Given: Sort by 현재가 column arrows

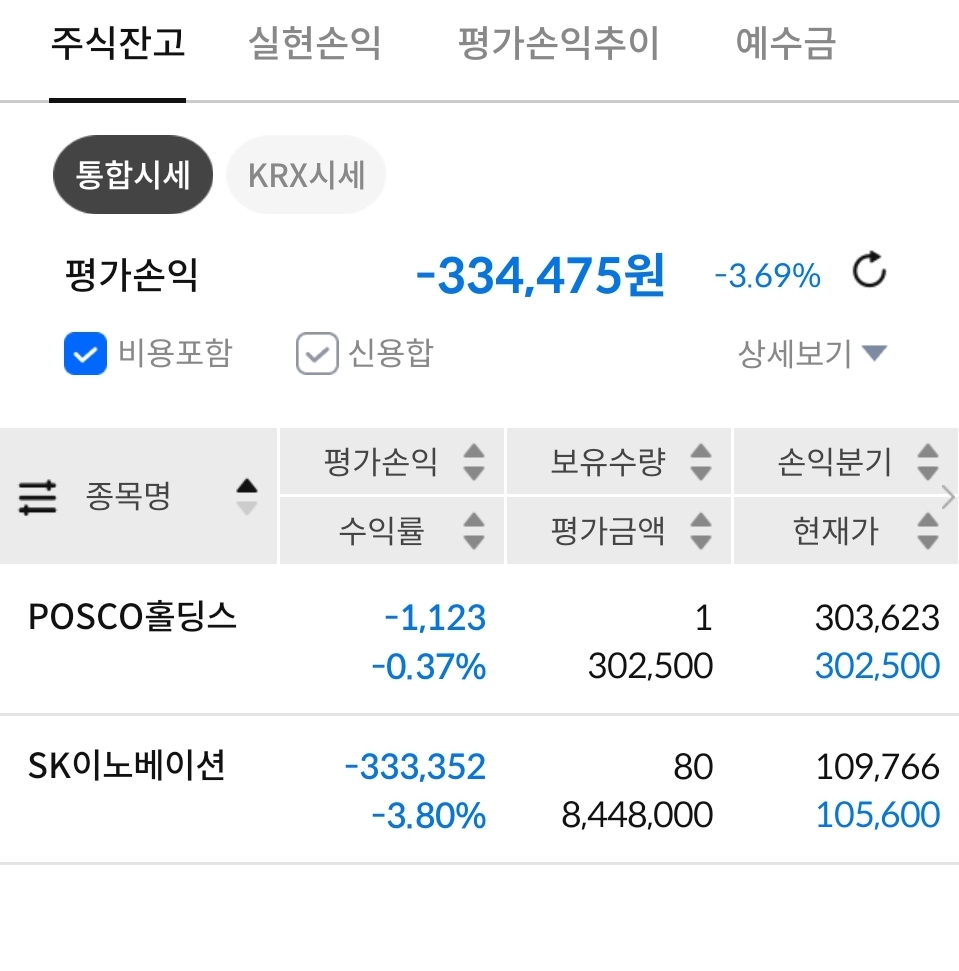Looking at the screenshot, I should pos(927,531).
